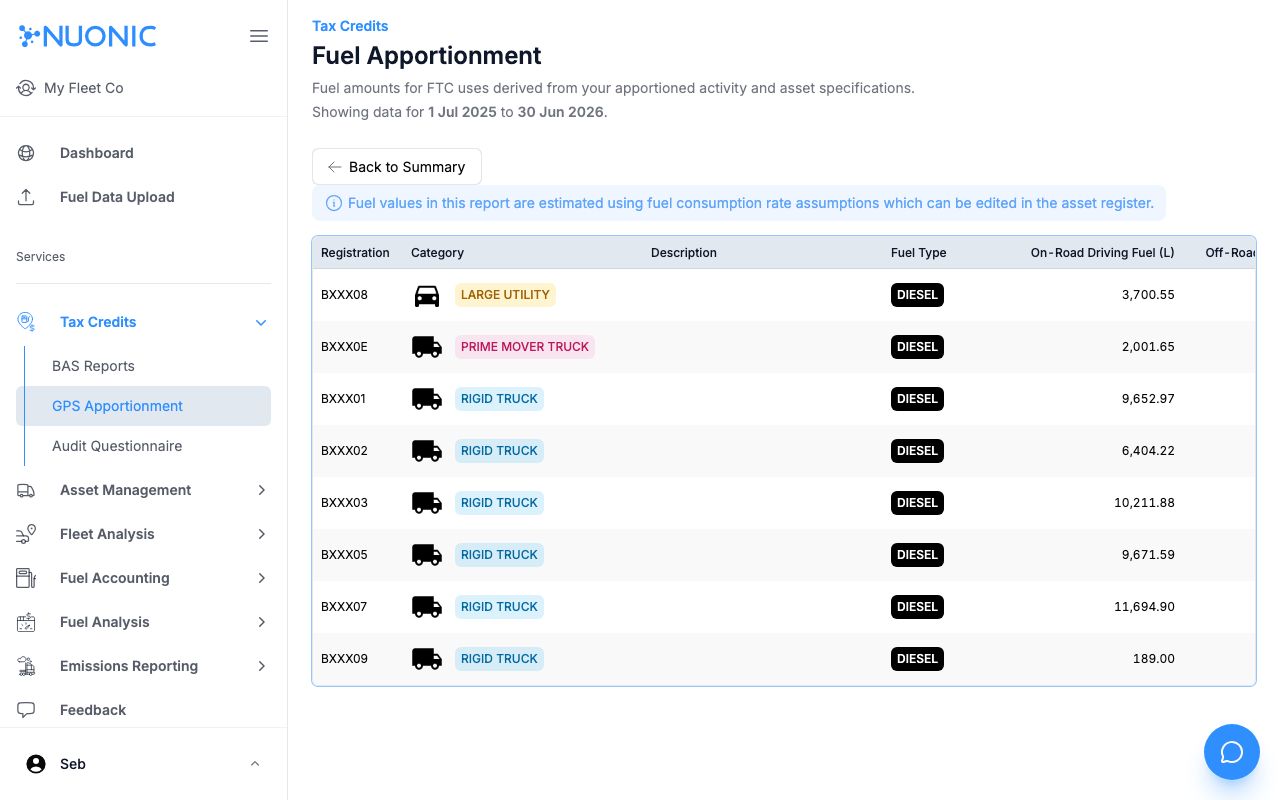1280x800 pixels.
Task: Open the Seb user menu chevron
Action: click(x=255, y=764)
